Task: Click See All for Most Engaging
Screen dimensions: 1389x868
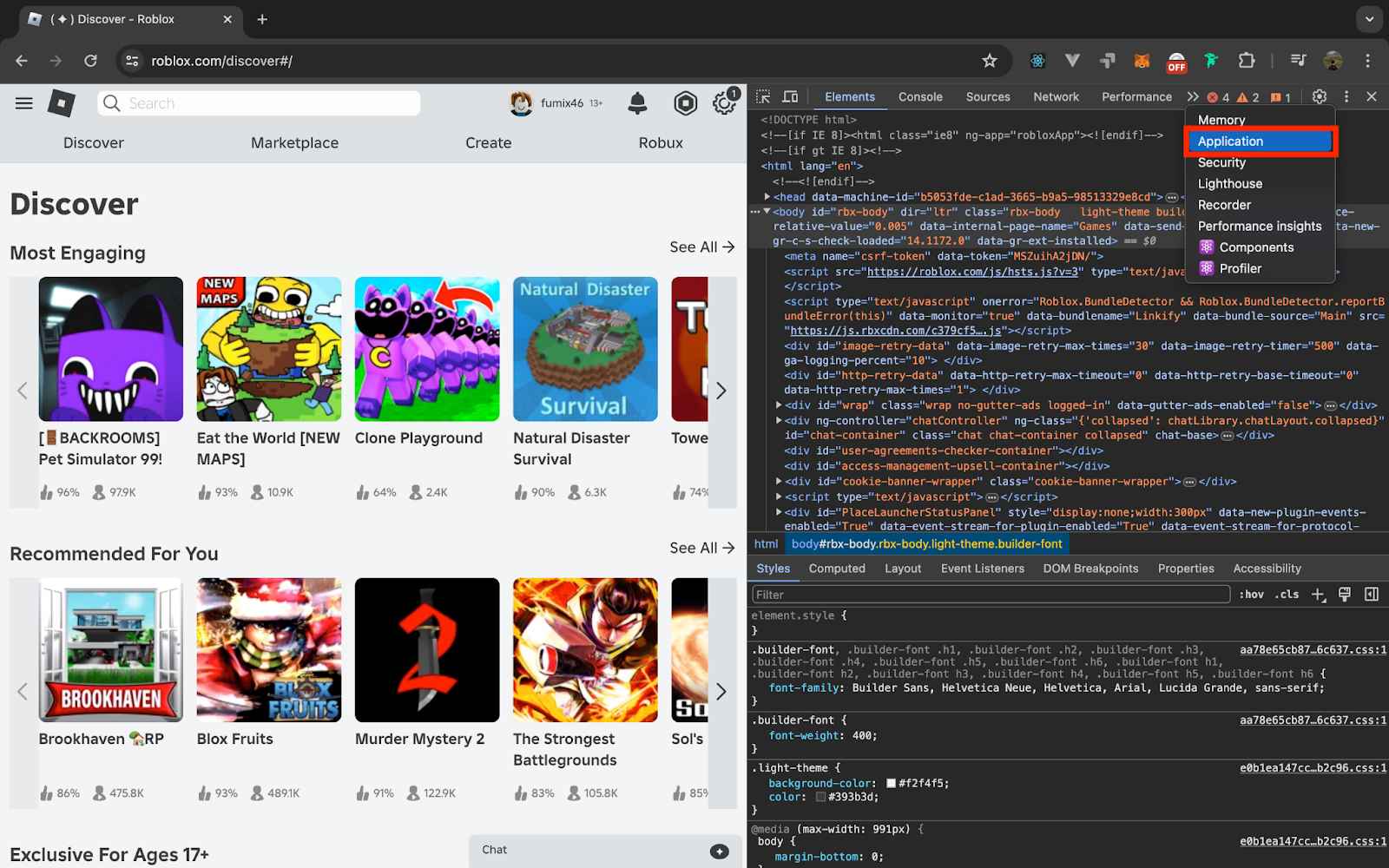Action: tap(701, 247)
